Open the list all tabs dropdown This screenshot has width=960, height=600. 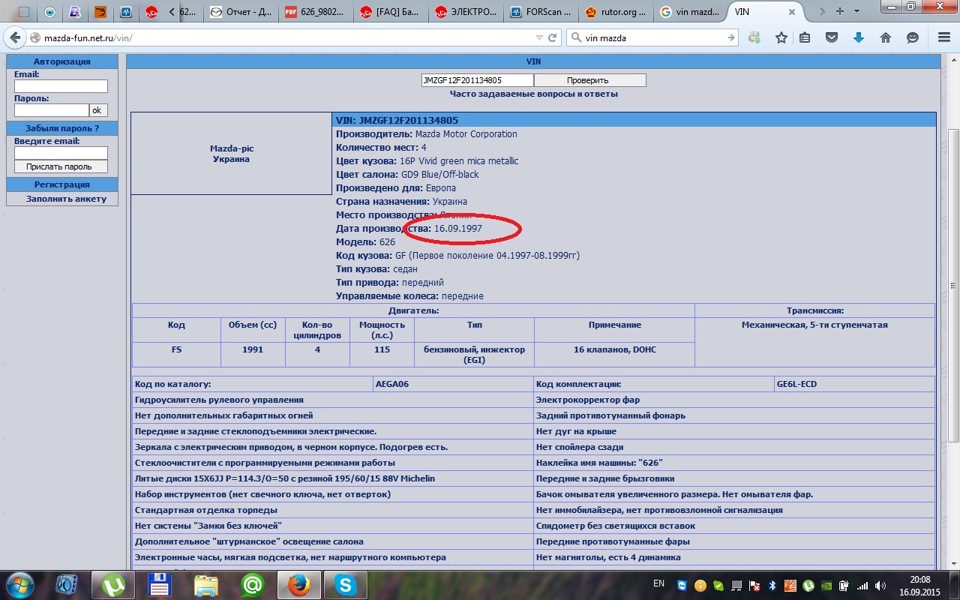coord(857,12)
